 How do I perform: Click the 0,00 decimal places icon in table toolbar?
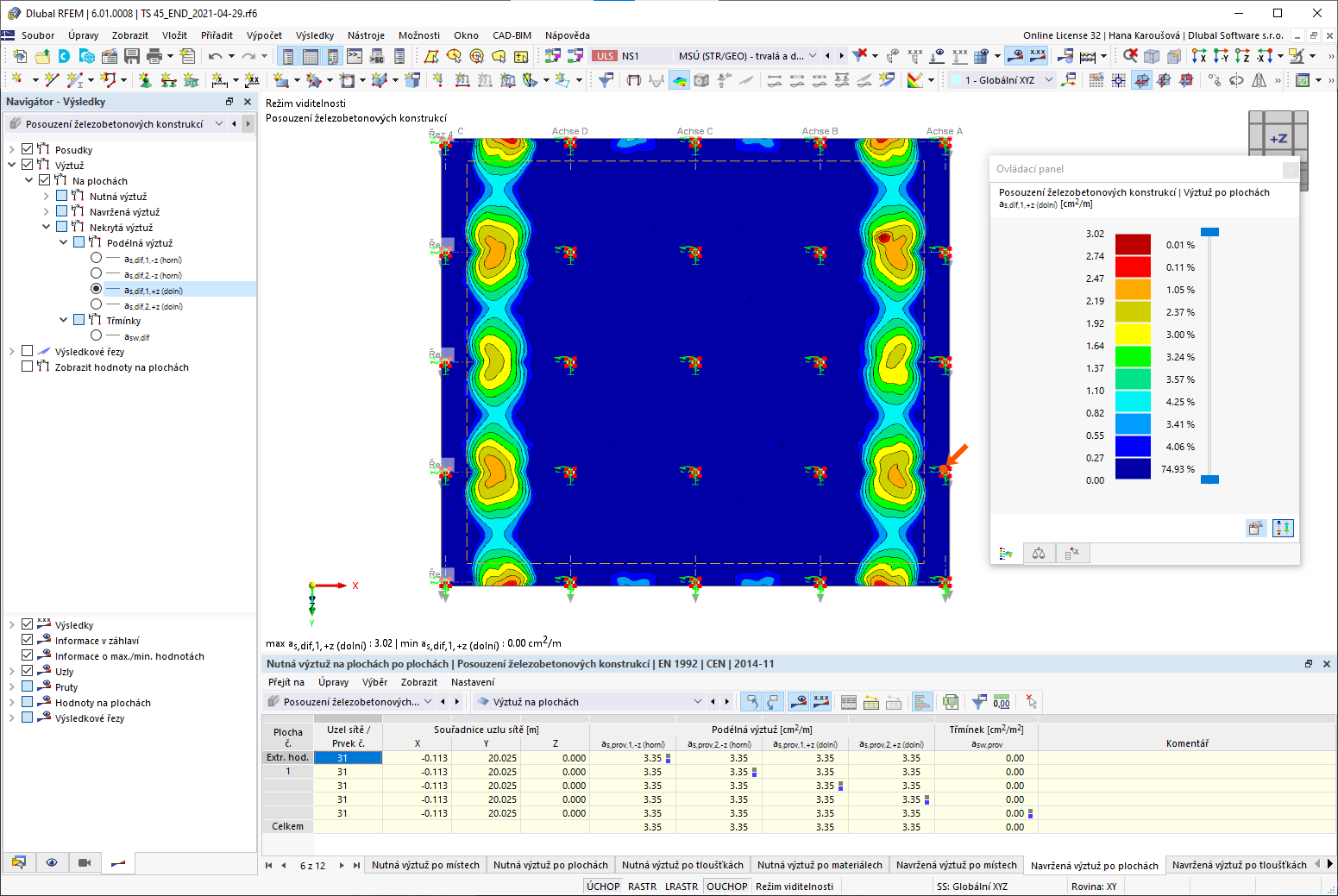point(1002,702)
